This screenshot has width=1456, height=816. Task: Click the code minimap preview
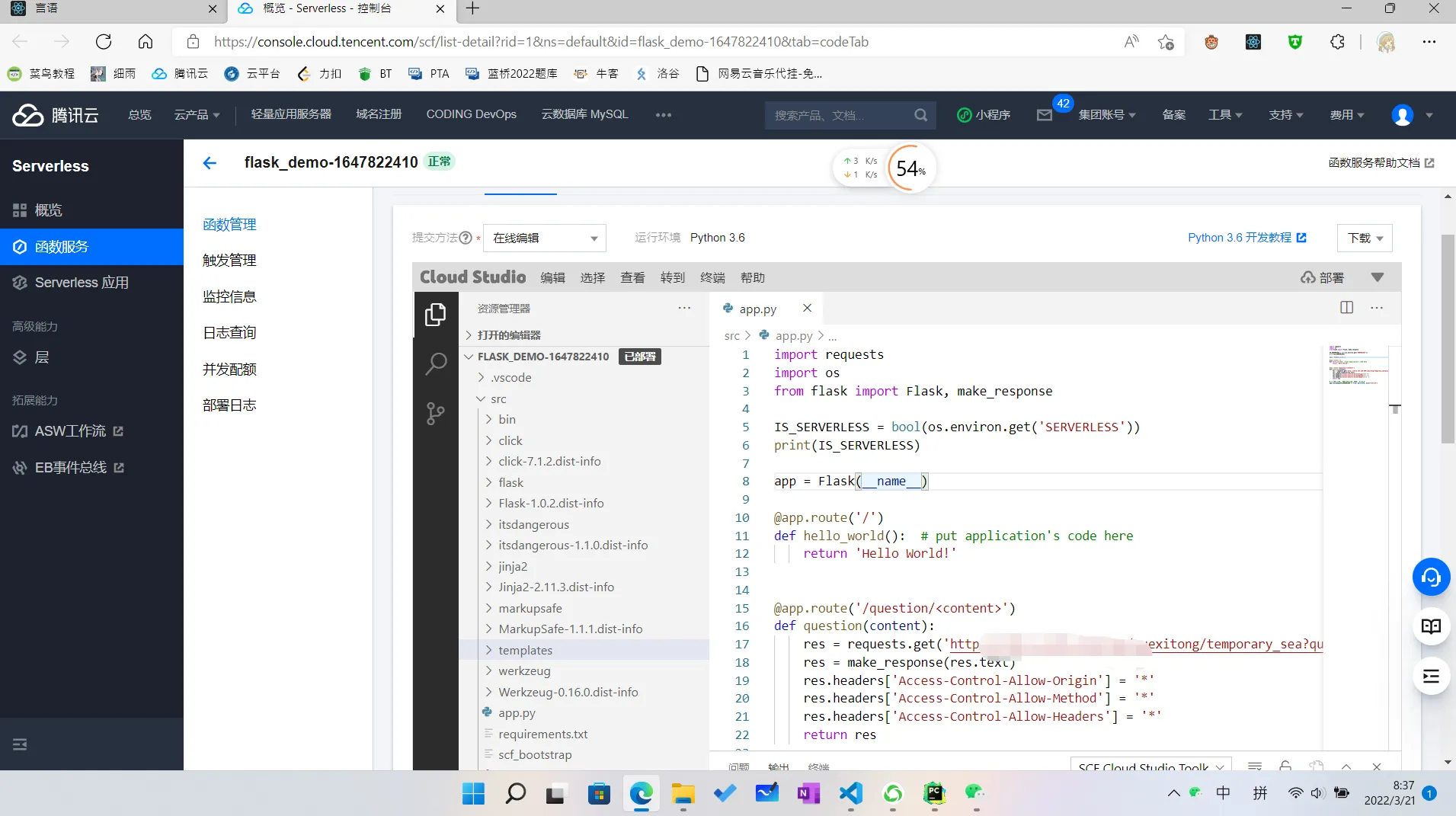click(x=1358, y=365)
